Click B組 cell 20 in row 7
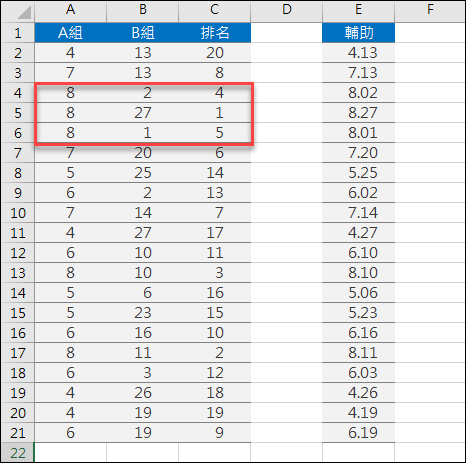466x463 pixels. 143,153
